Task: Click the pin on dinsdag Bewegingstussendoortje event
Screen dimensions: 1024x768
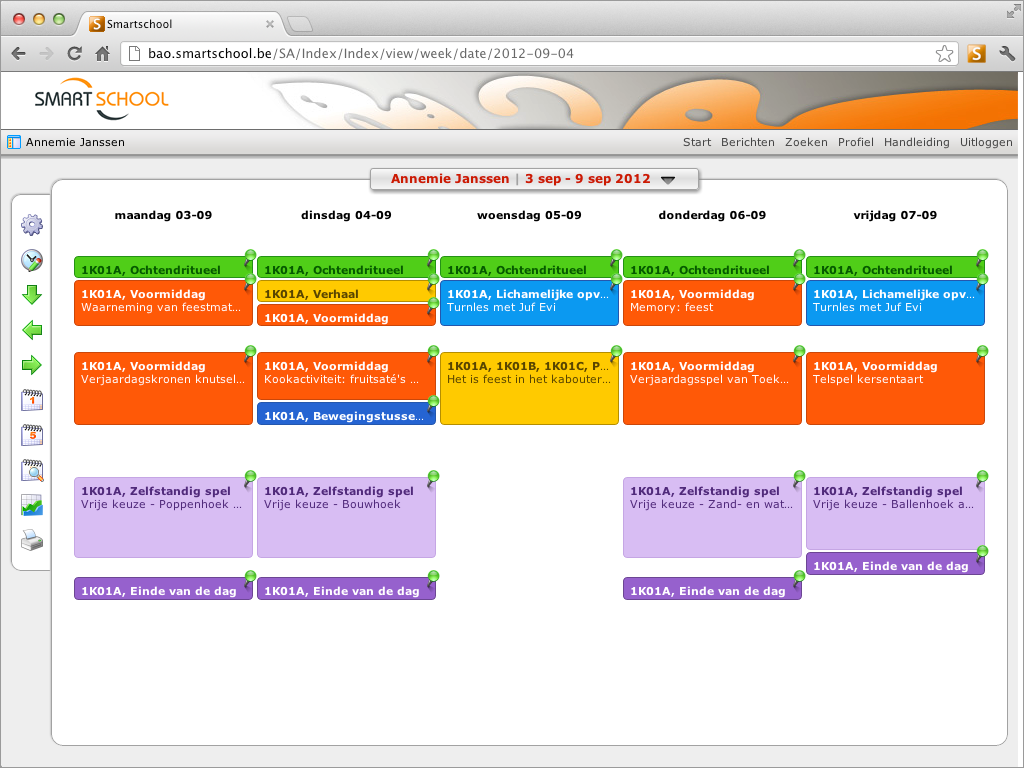Action: point(432,402)
